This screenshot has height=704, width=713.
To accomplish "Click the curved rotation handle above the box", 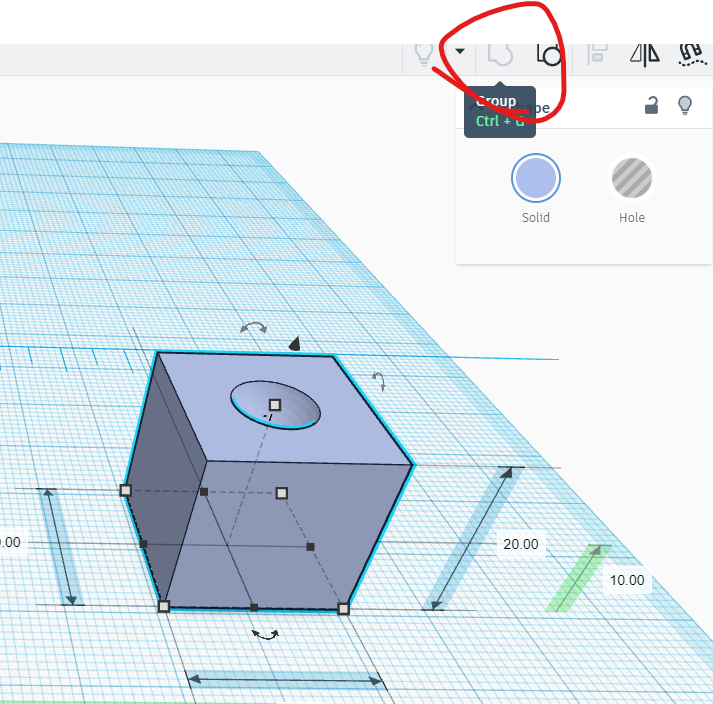I will coord(254,327).
